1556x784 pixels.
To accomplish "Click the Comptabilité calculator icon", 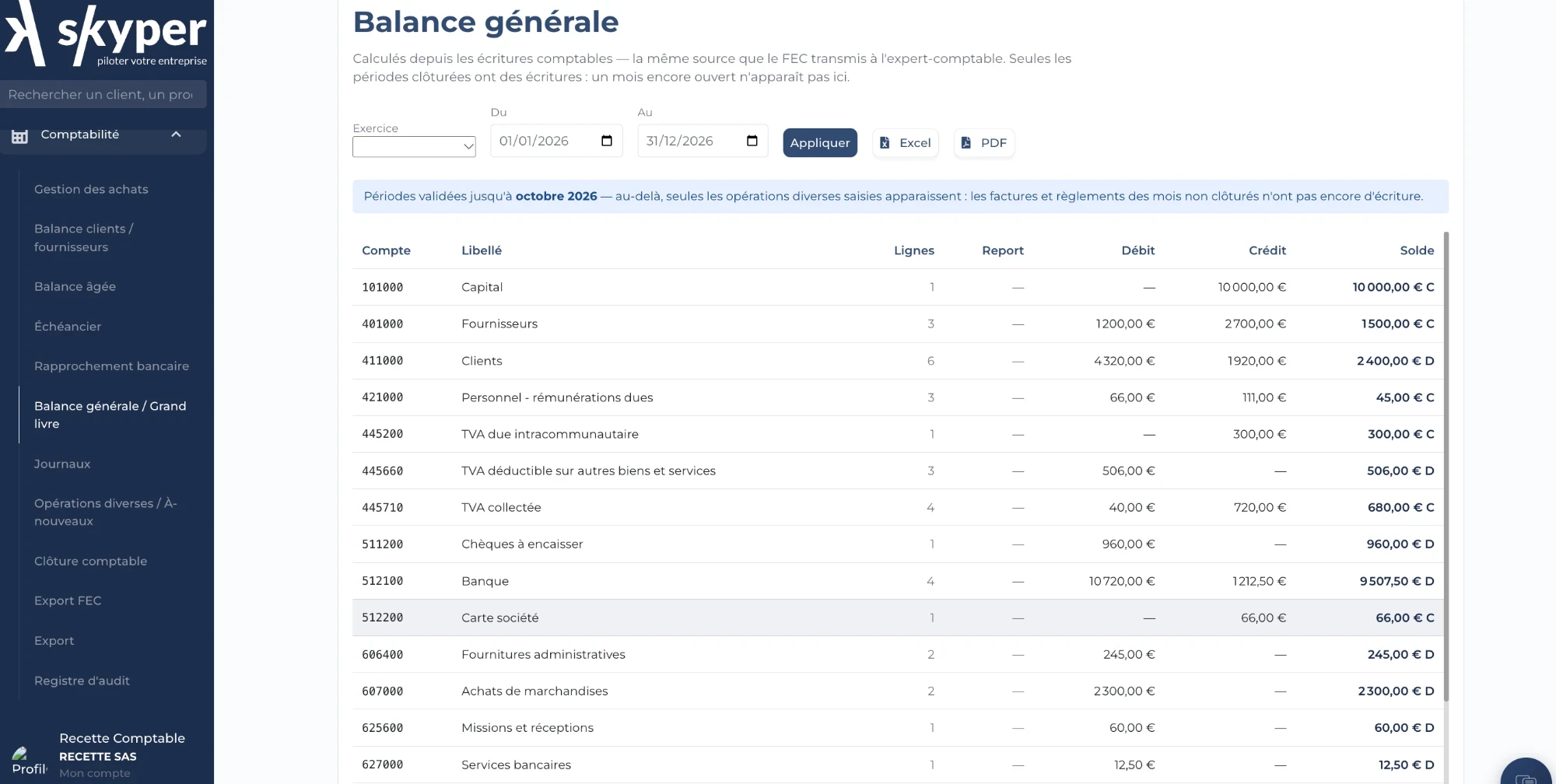I will (19, 136).
